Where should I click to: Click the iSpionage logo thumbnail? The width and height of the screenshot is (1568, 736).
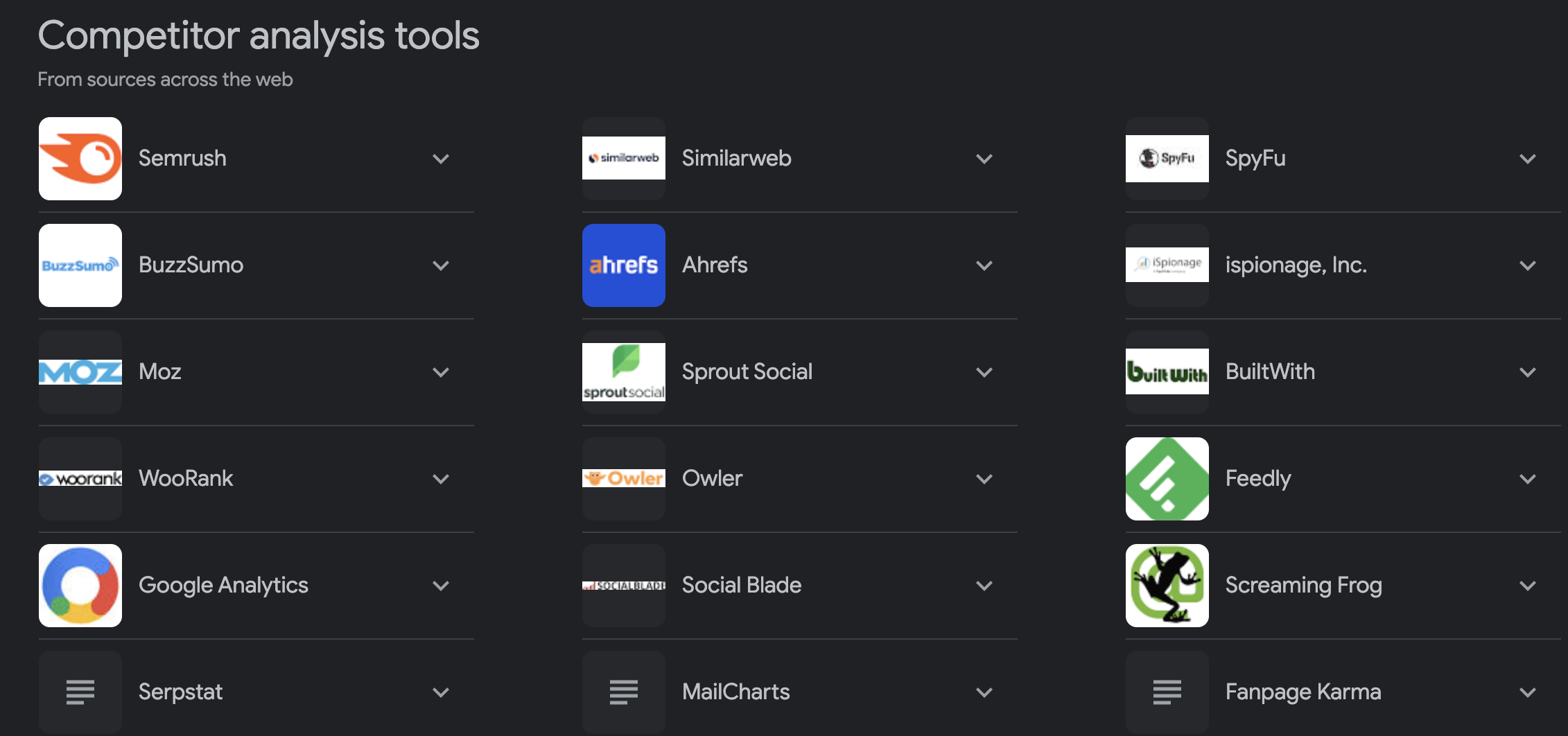point(1167,265)
